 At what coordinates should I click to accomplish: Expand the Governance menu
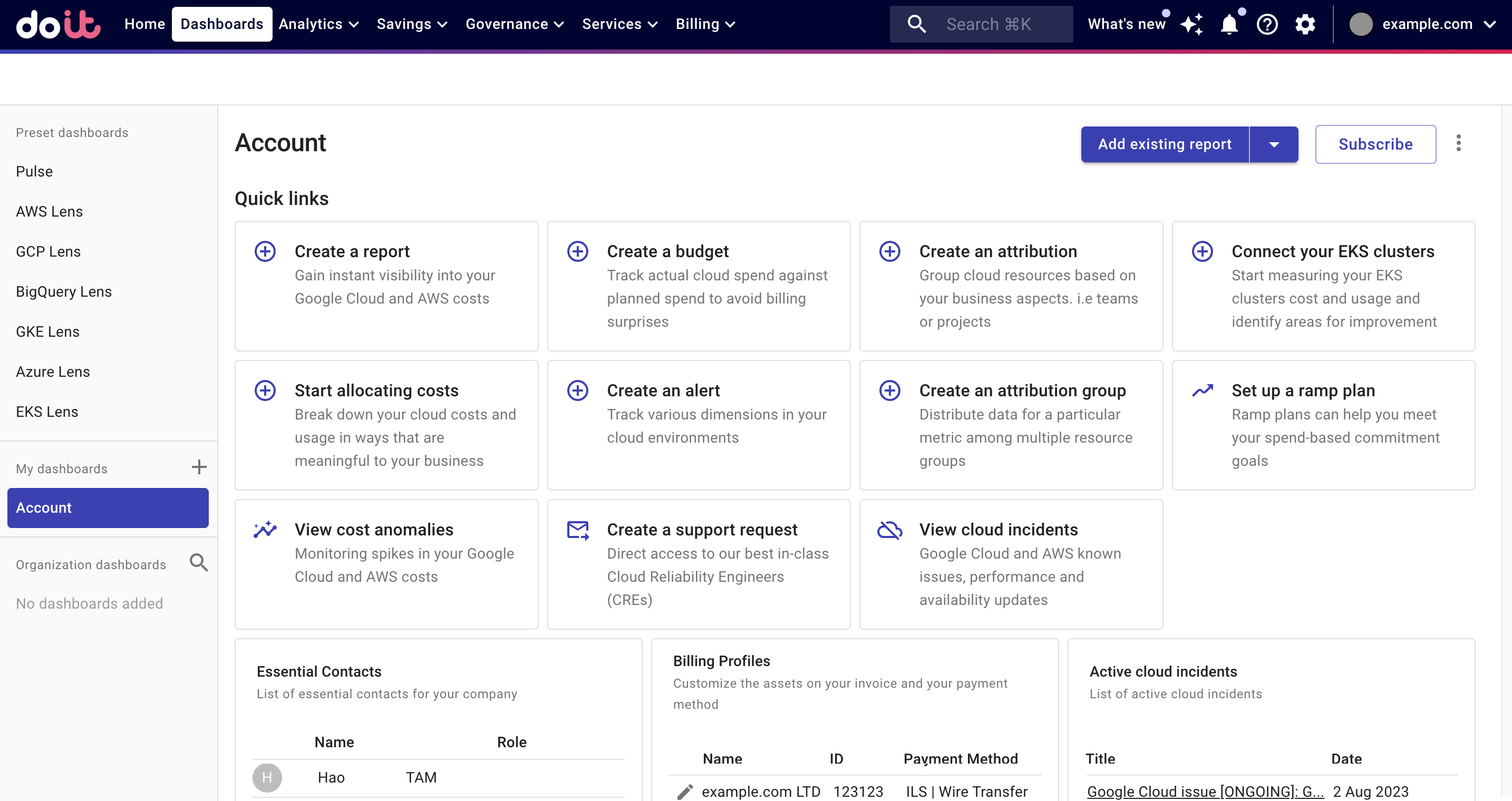(515, 24)
